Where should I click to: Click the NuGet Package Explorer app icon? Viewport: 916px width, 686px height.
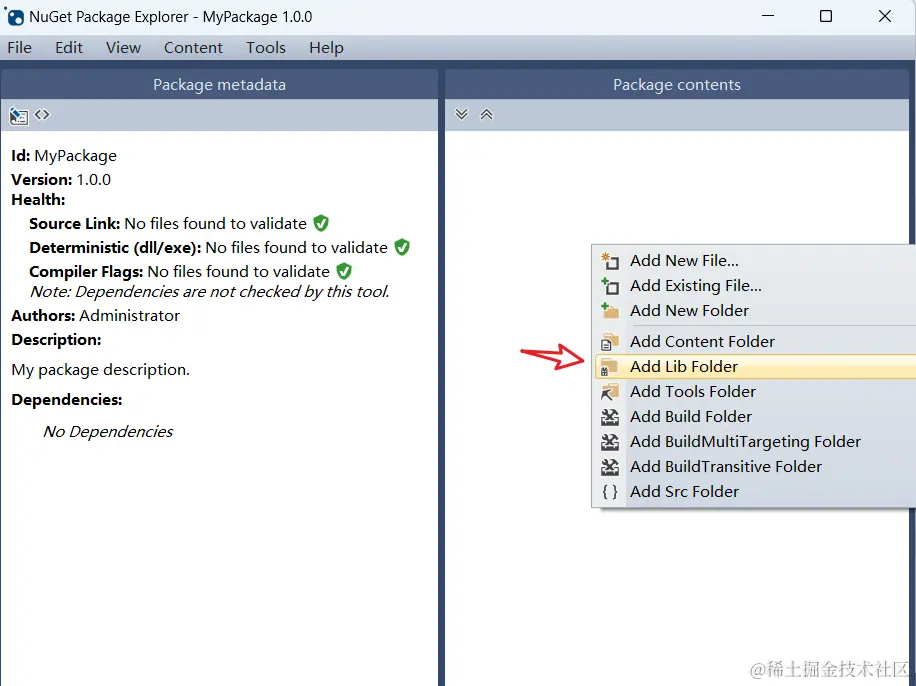click(14, 16)
